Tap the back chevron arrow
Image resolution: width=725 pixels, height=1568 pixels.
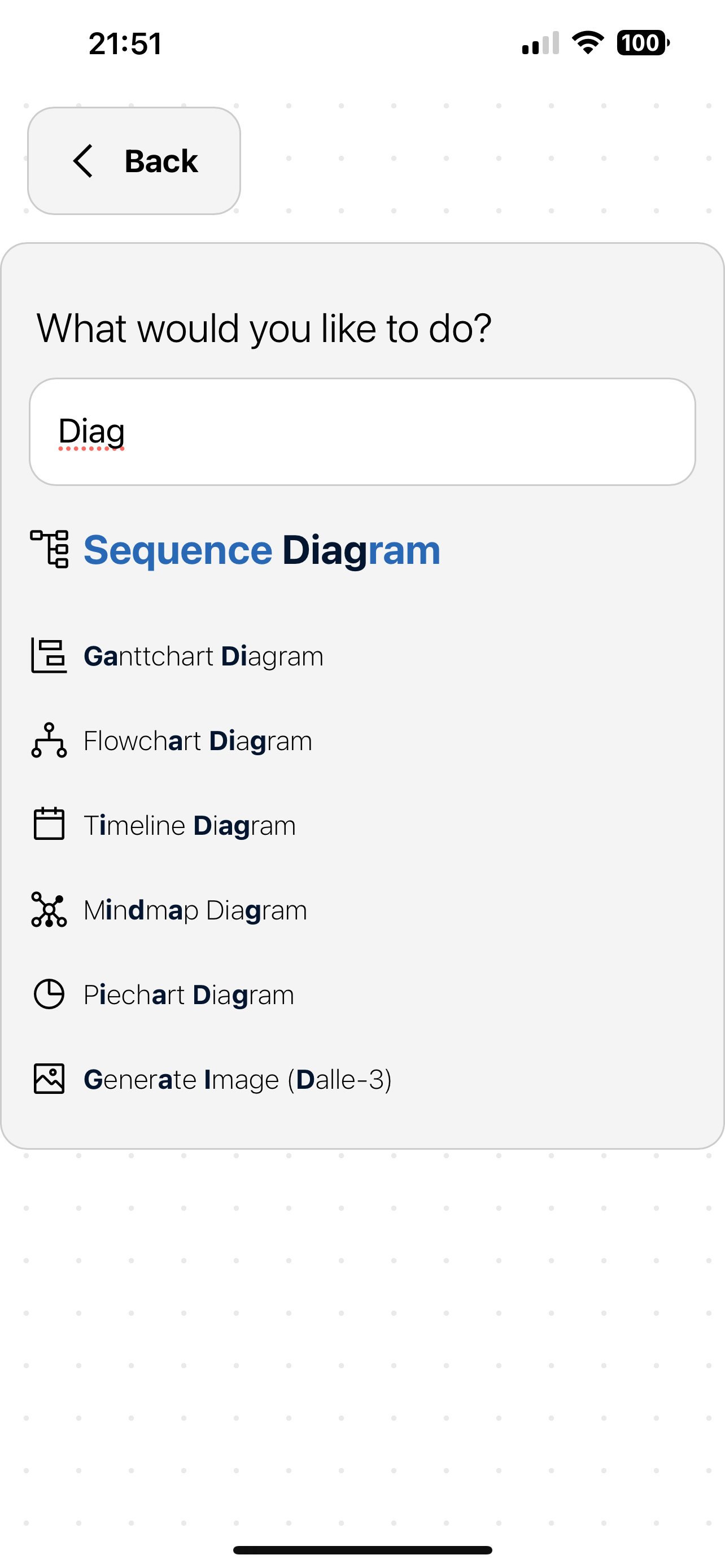point(84,161)
